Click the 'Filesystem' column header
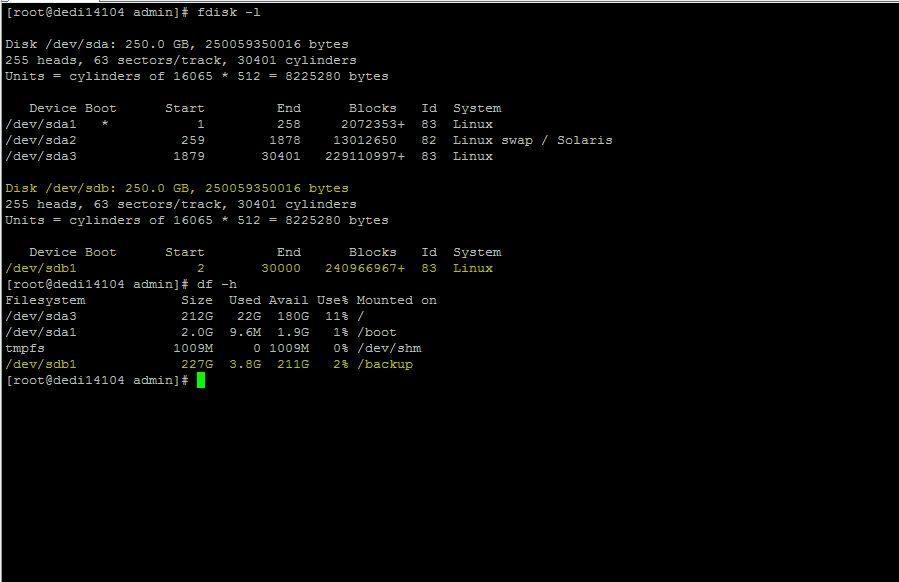Viewport: 899px width, 582px height. pyautogui.click(x=45, y=300)
